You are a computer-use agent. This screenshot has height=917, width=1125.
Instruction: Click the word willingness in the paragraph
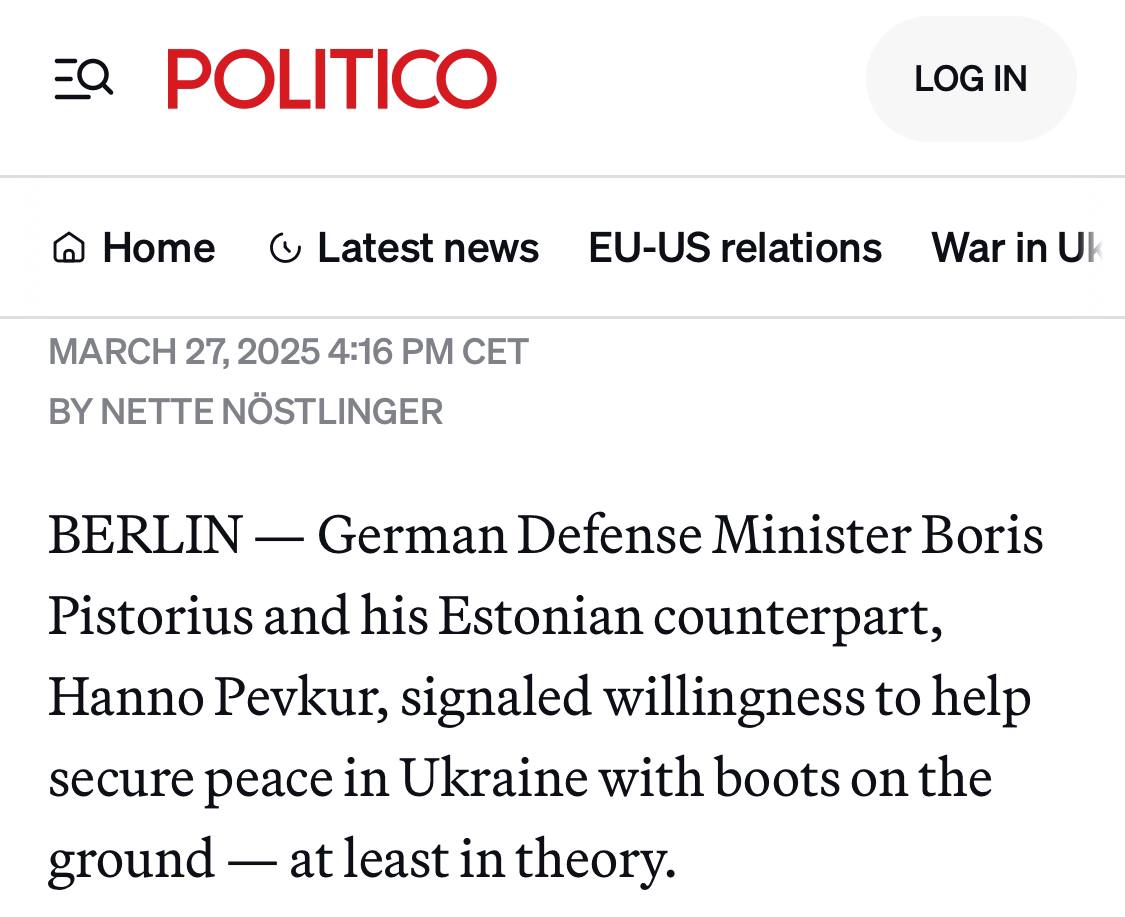(734, 698)
